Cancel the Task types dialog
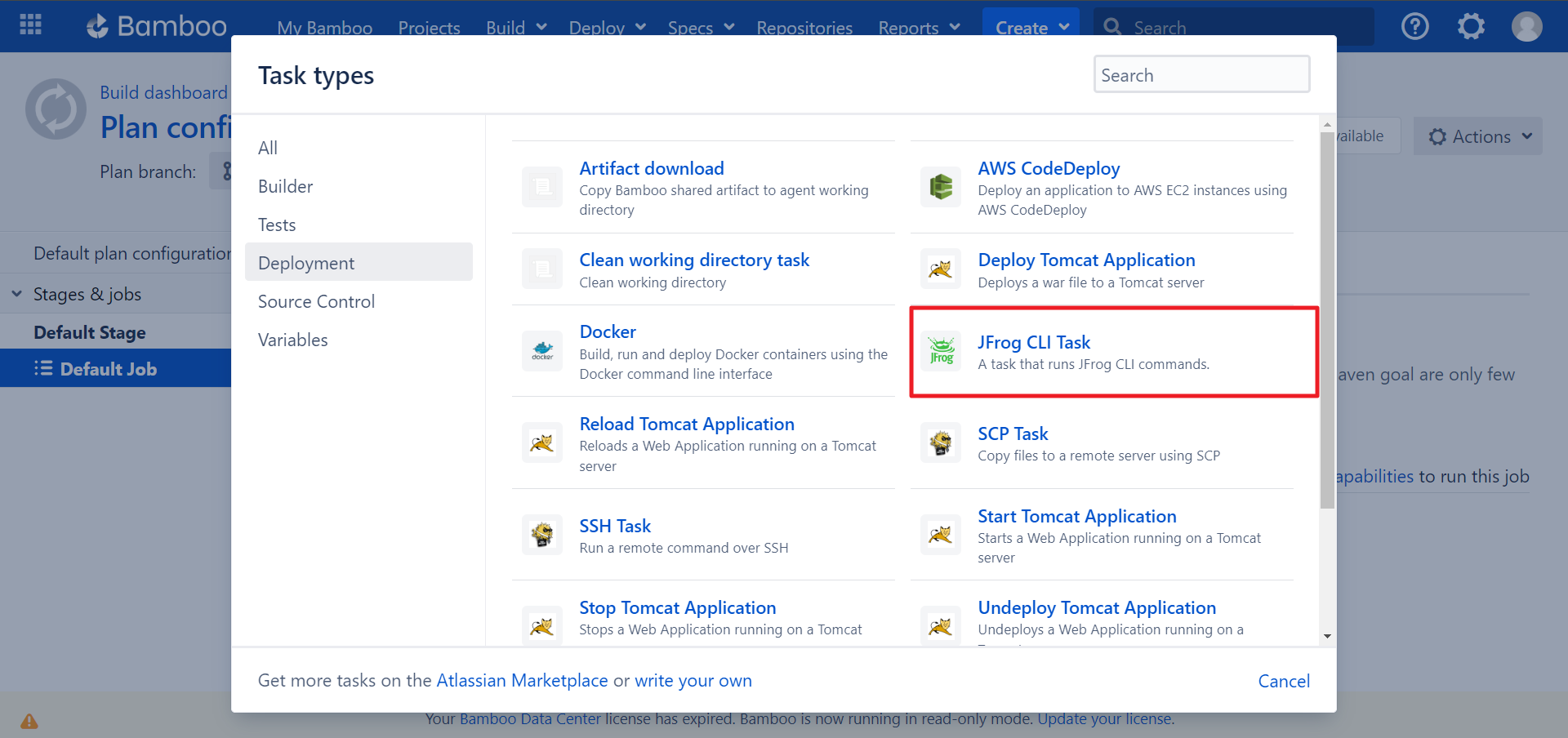Viewport: 1568px width, 738px height. tap(1284, 681)
